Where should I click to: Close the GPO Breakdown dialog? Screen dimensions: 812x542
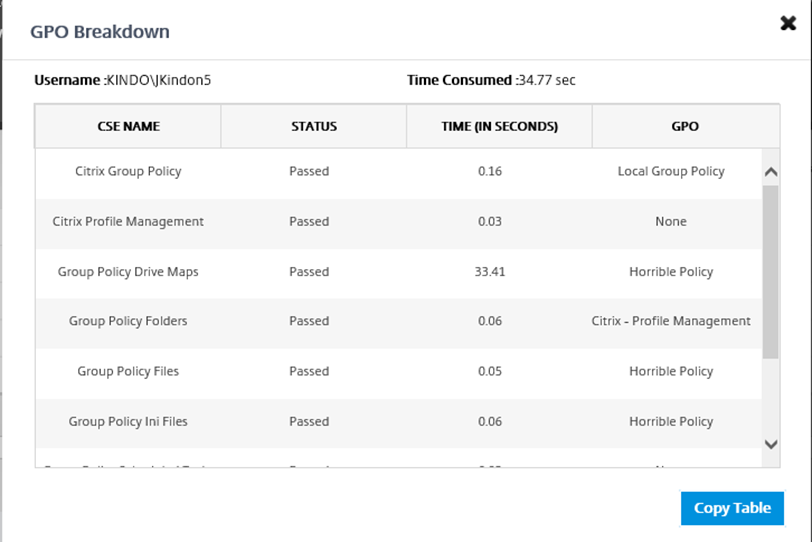(x=788, y=23)
